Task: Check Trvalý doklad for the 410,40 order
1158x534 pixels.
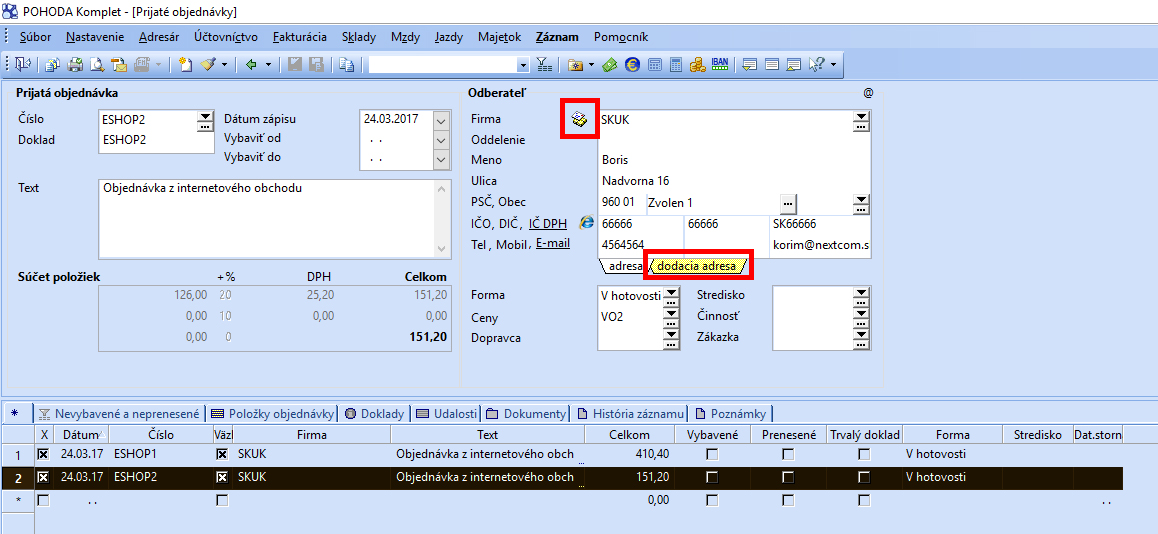Action: tap(863, 455)
